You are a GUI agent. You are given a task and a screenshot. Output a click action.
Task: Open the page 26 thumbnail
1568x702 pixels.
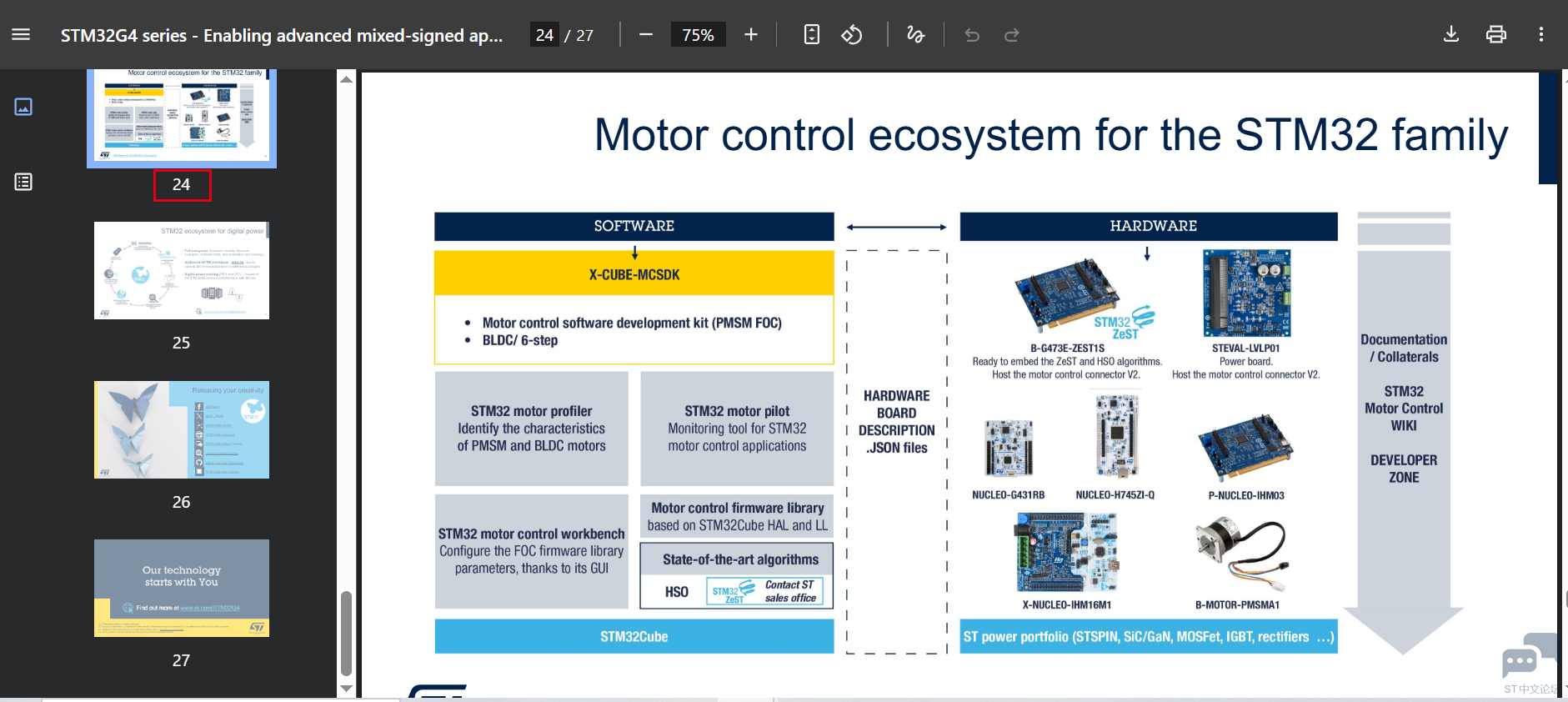tap(182, 429)
